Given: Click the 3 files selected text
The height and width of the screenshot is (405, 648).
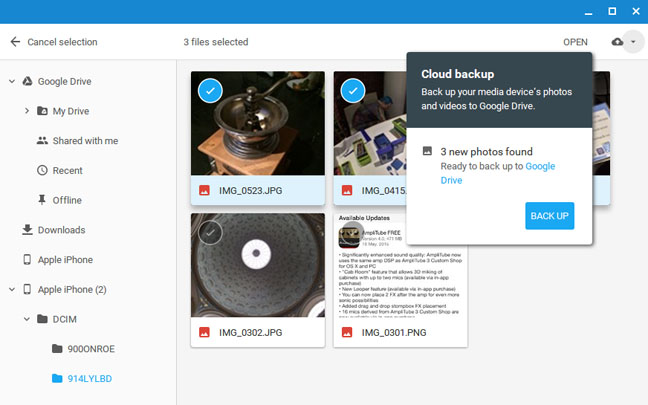Looking at the screenshot, I should coord(216,42).
